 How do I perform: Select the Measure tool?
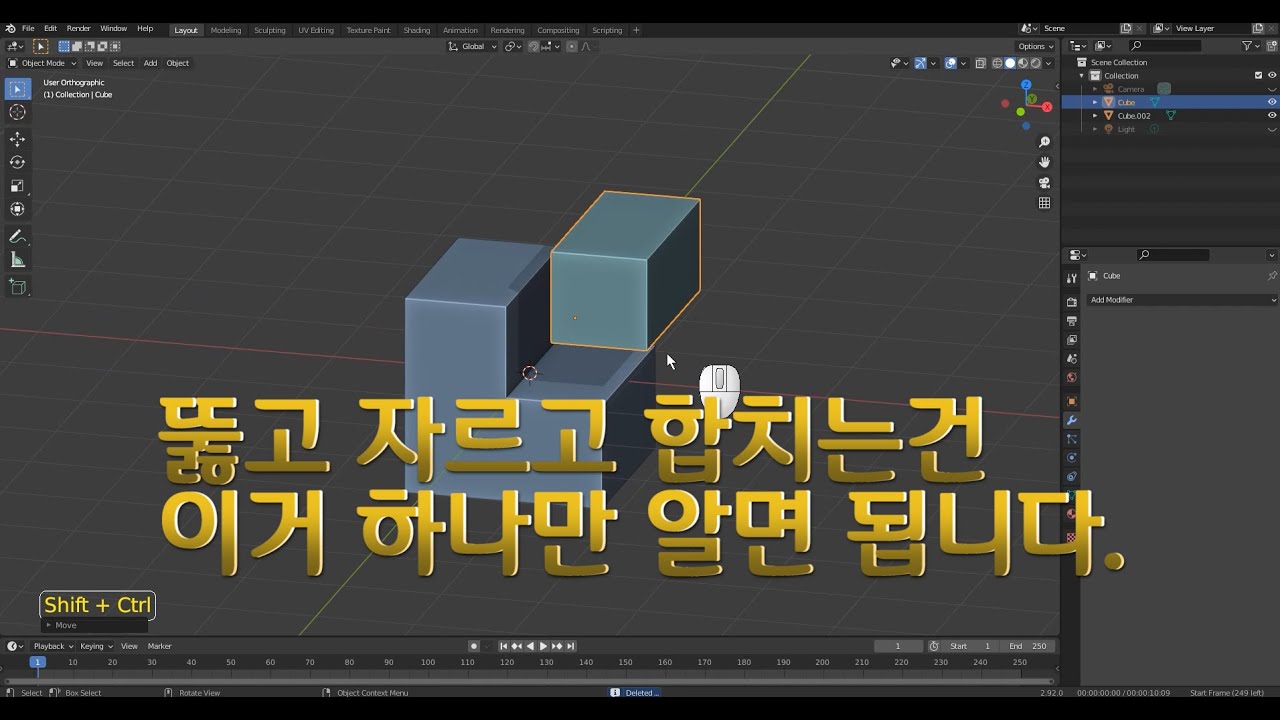pos(17,260)
